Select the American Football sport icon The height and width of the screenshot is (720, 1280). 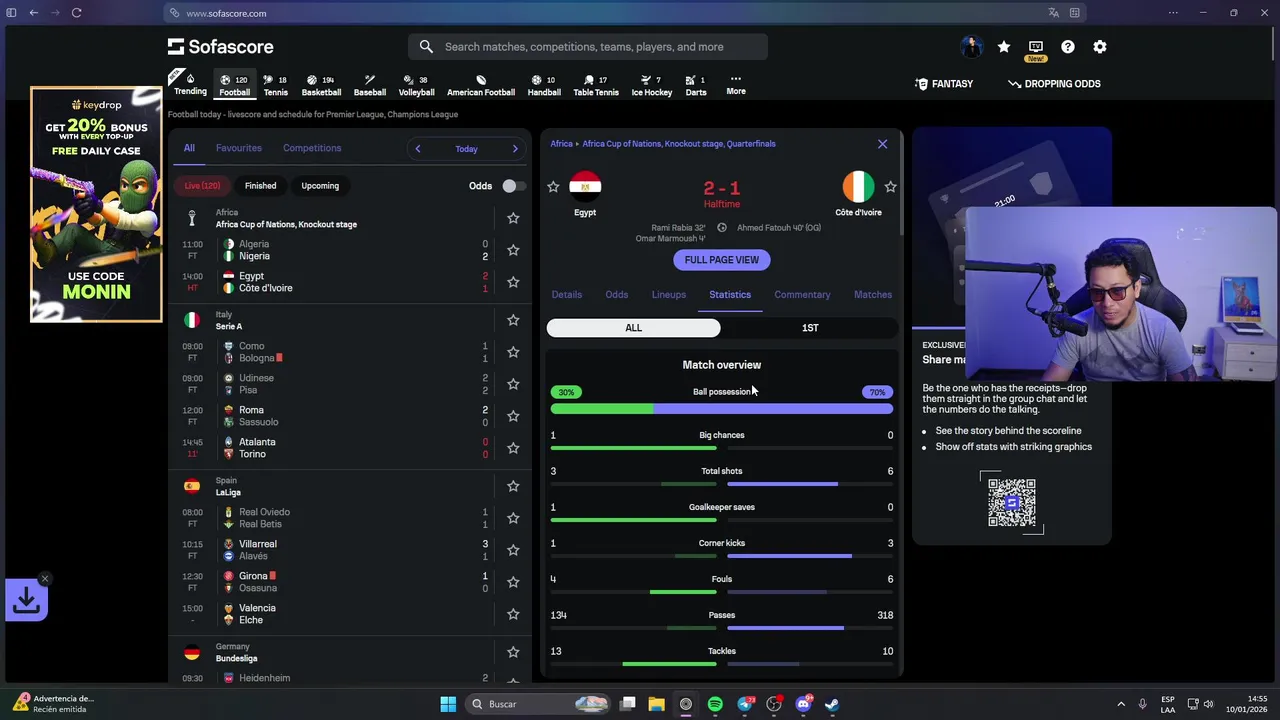pos(481,85)
